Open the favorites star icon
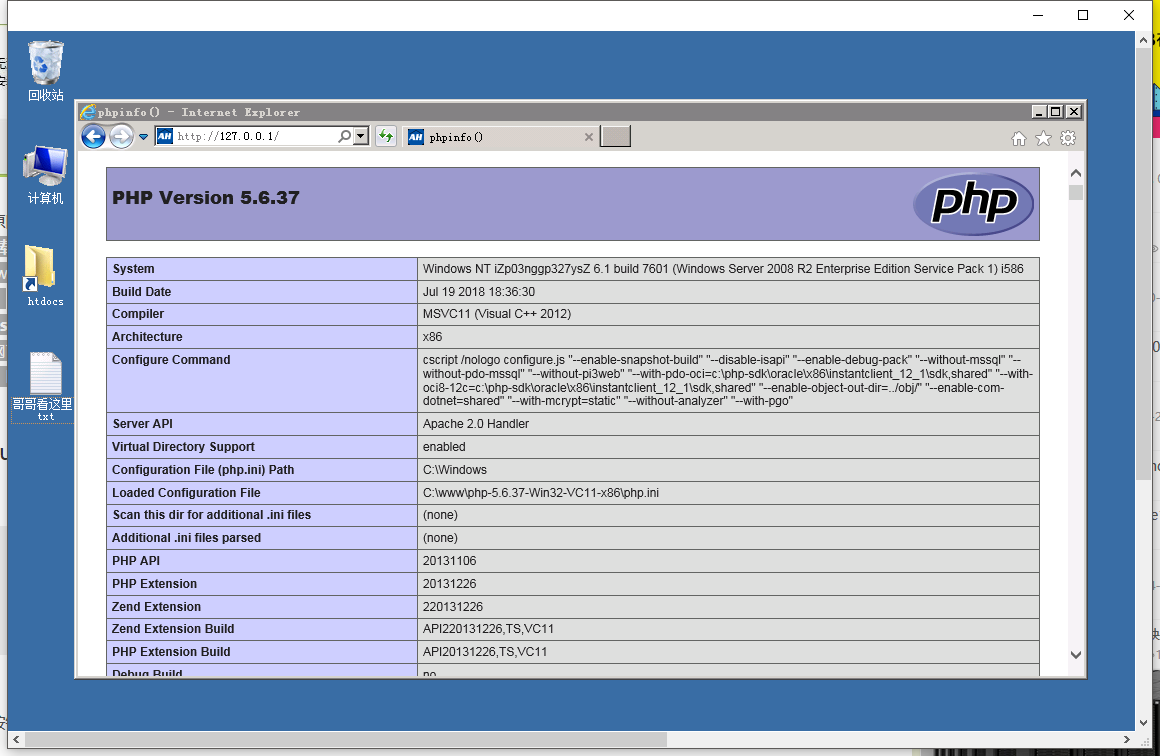Screen dimensions: 1160x756 (x=1043, y=138)
